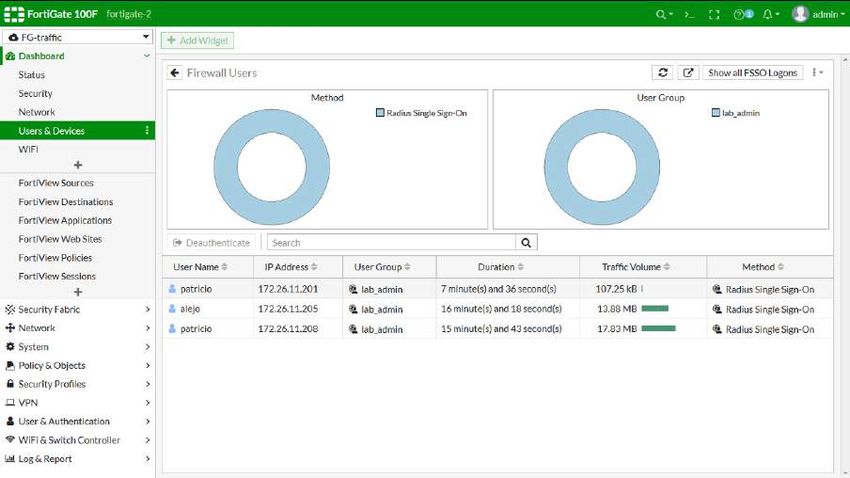Sort by IP Address column arrows
The image size is (850, 478).
coord(314,267)
